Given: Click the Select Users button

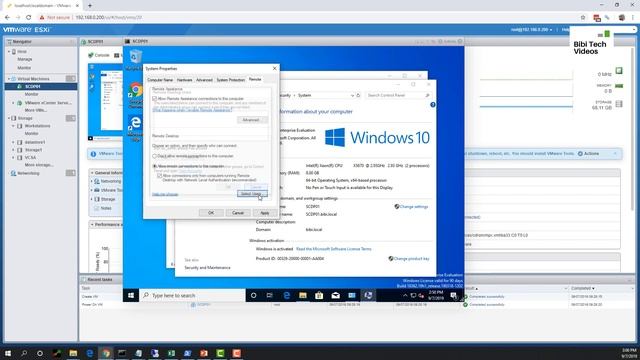Looking at the screenshot, I should (x=252, y=194).
